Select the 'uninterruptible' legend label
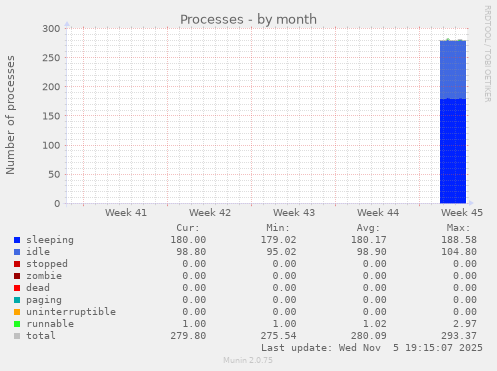The image size is (497, 371). pyautogui.click(x=71, y=312)
